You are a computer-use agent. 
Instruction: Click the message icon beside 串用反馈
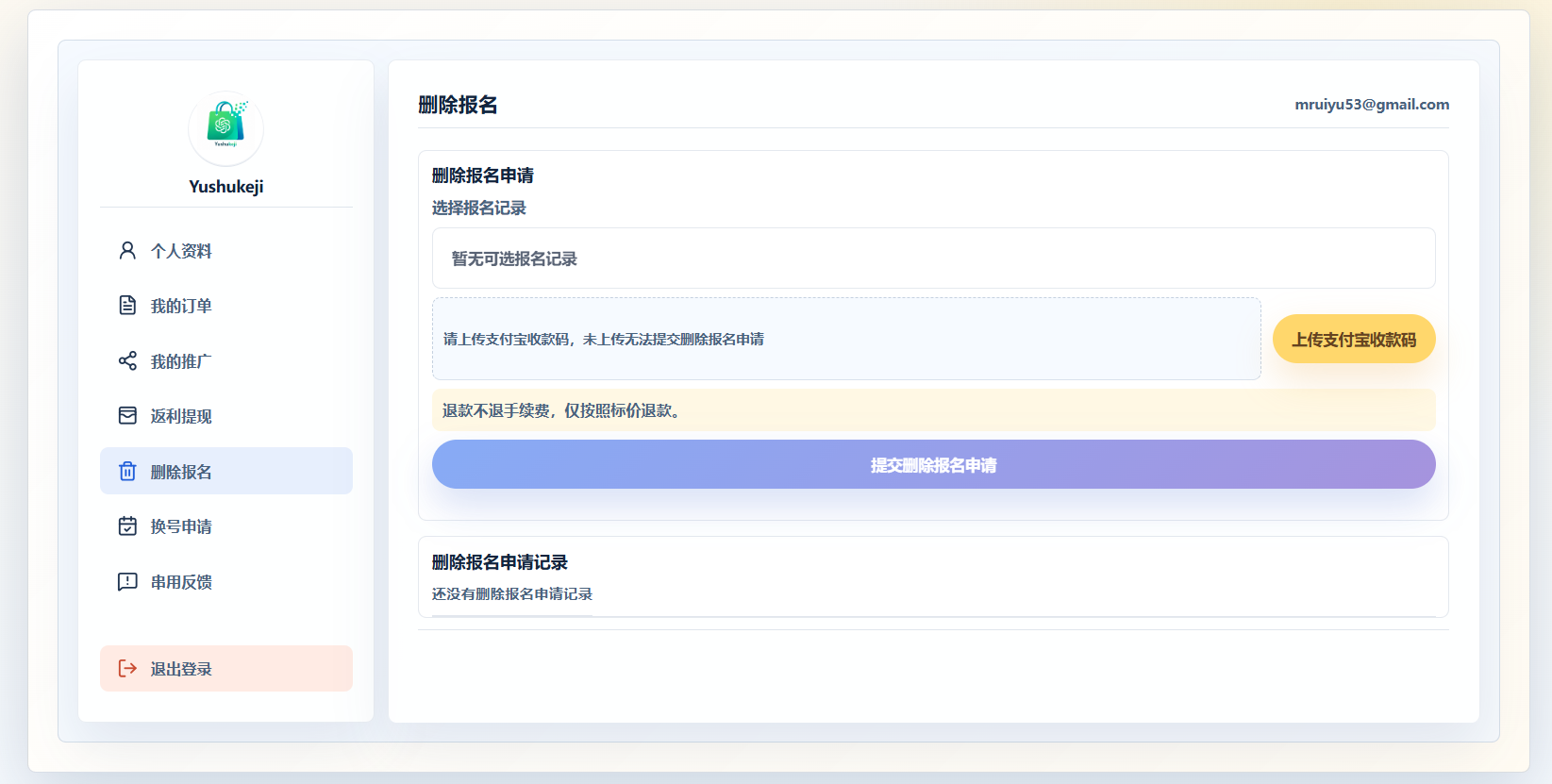[x=127, y=582]
